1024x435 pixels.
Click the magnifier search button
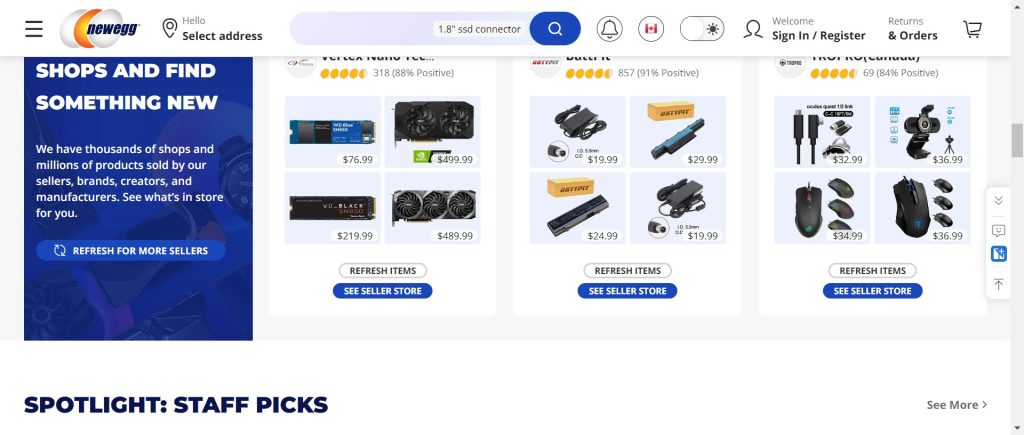point(555,29)
